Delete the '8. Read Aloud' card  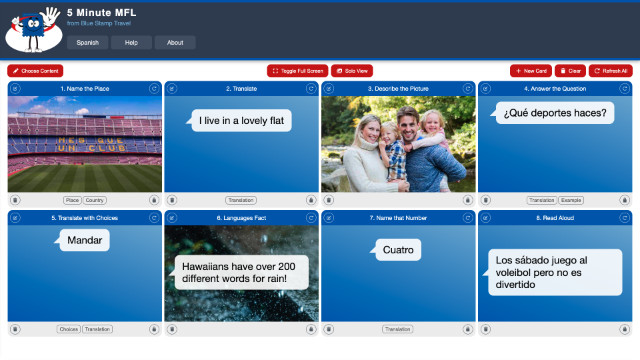point(485,329)
